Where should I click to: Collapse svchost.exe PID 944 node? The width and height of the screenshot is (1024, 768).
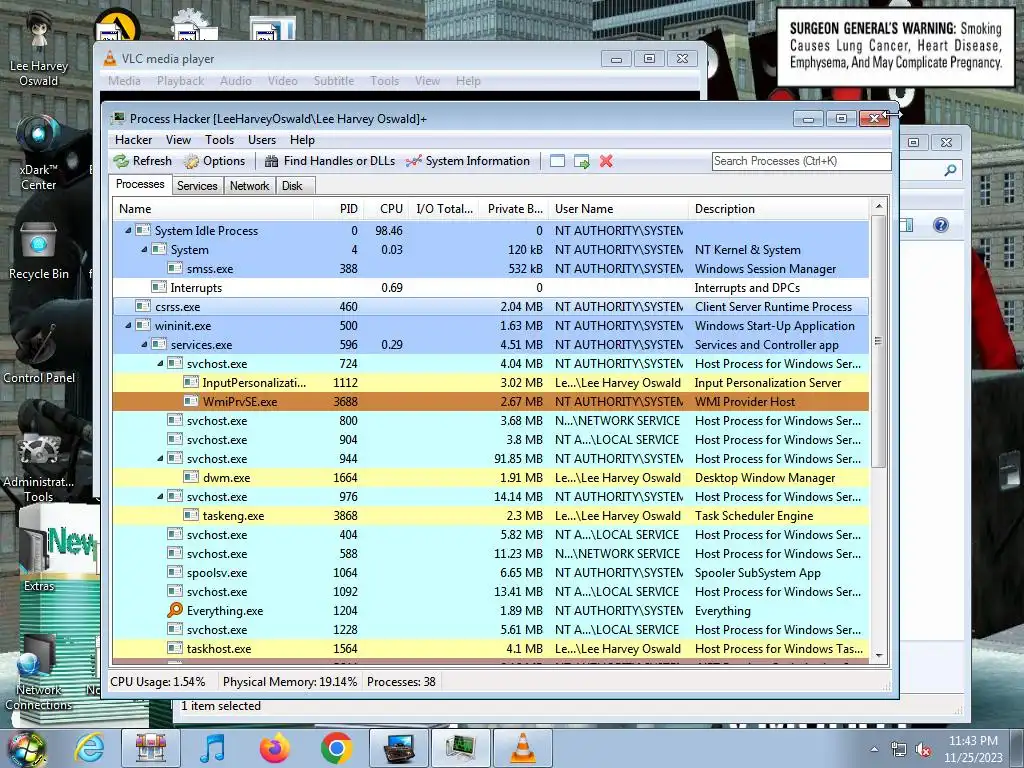click(x=160, y=458)
